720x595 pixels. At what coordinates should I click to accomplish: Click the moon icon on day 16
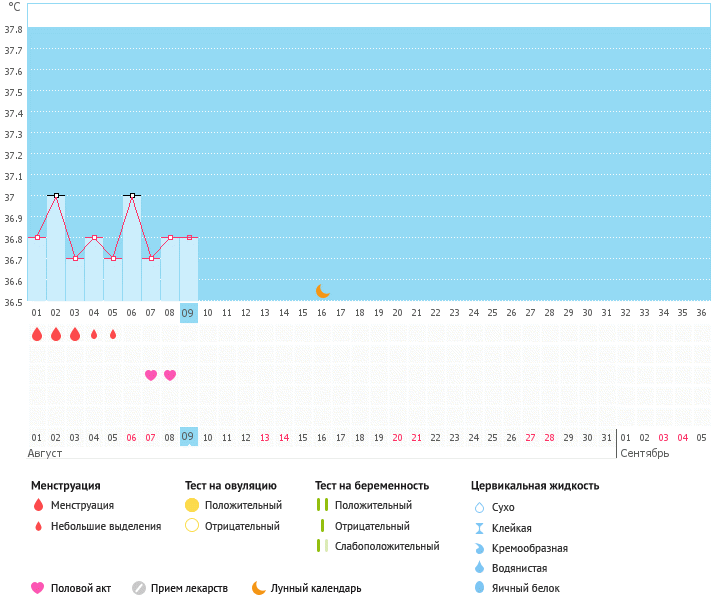pos(322,291)
